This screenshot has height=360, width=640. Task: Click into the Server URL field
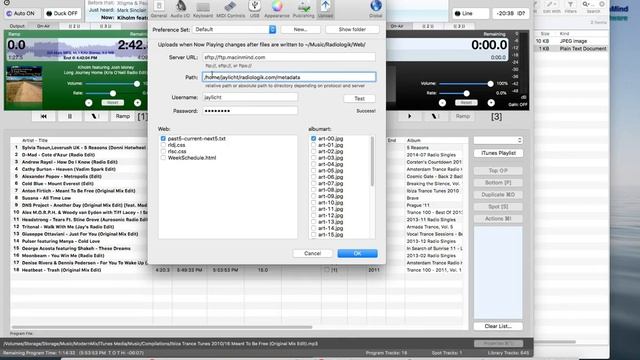[289, 57]
